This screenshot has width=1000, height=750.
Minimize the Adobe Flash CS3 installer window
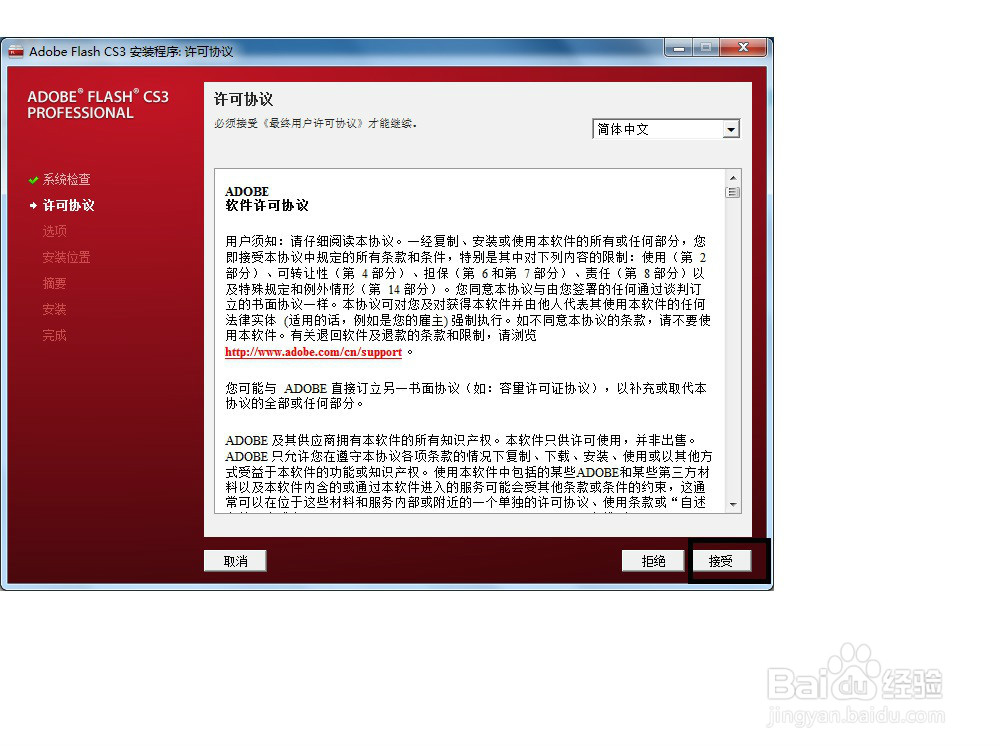pyautogui.click(x=679, y=48)
